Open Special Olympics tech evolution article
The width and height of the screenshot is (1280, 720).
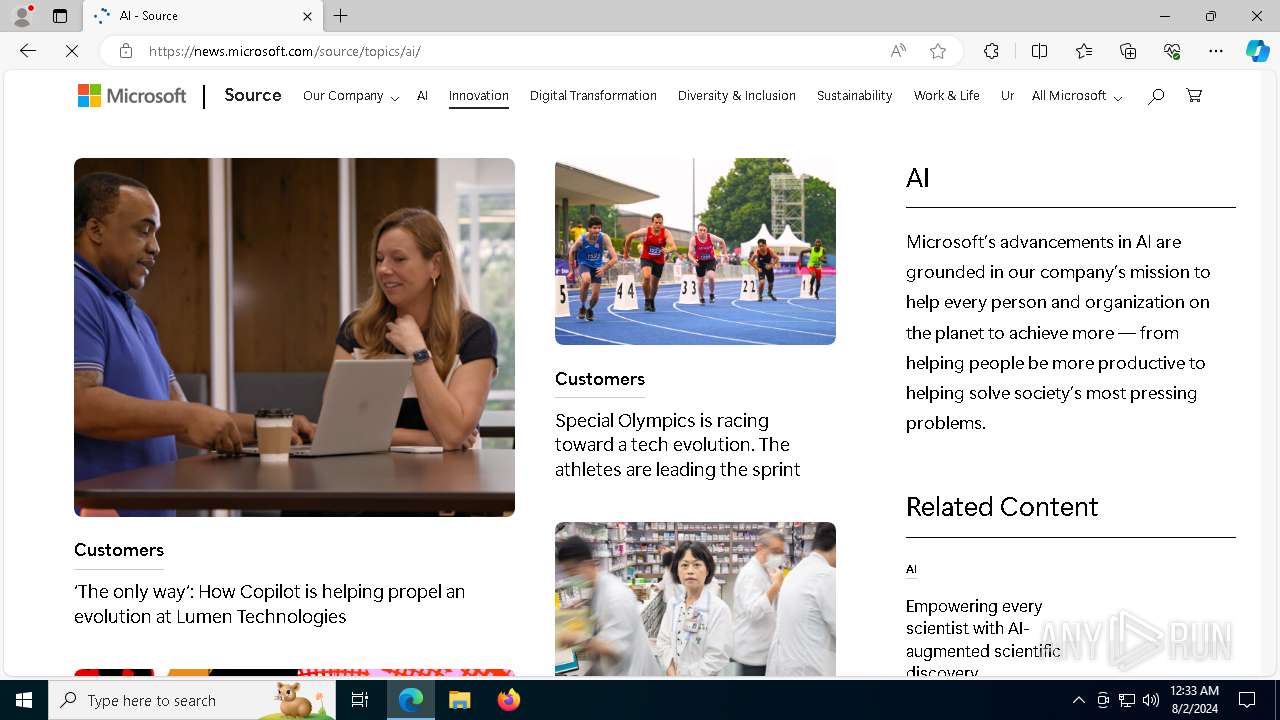(x=678, y=445)
